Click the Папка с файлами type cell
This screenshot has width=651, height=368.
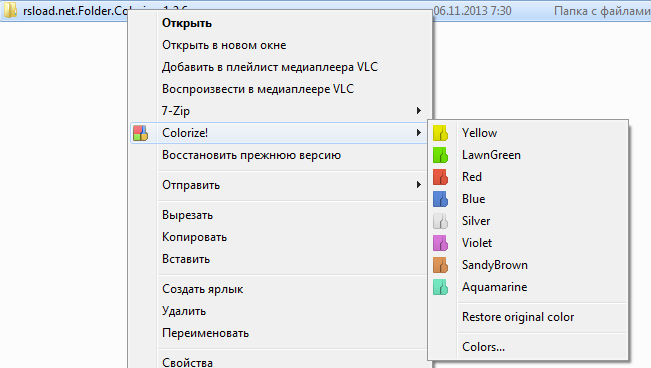point(602,10)
